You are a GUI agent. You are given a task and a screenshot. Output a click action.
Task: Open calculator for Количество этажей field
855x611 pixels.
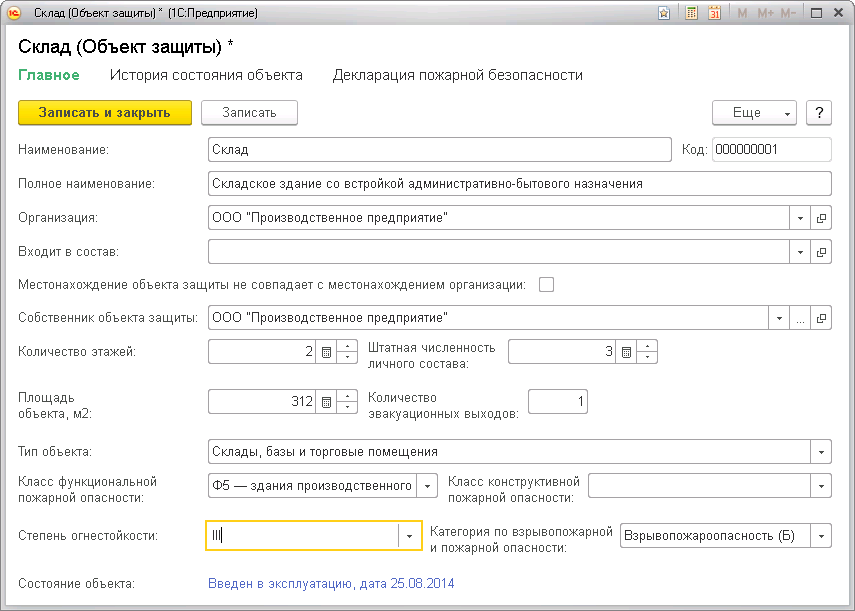[x=326, y=352]
